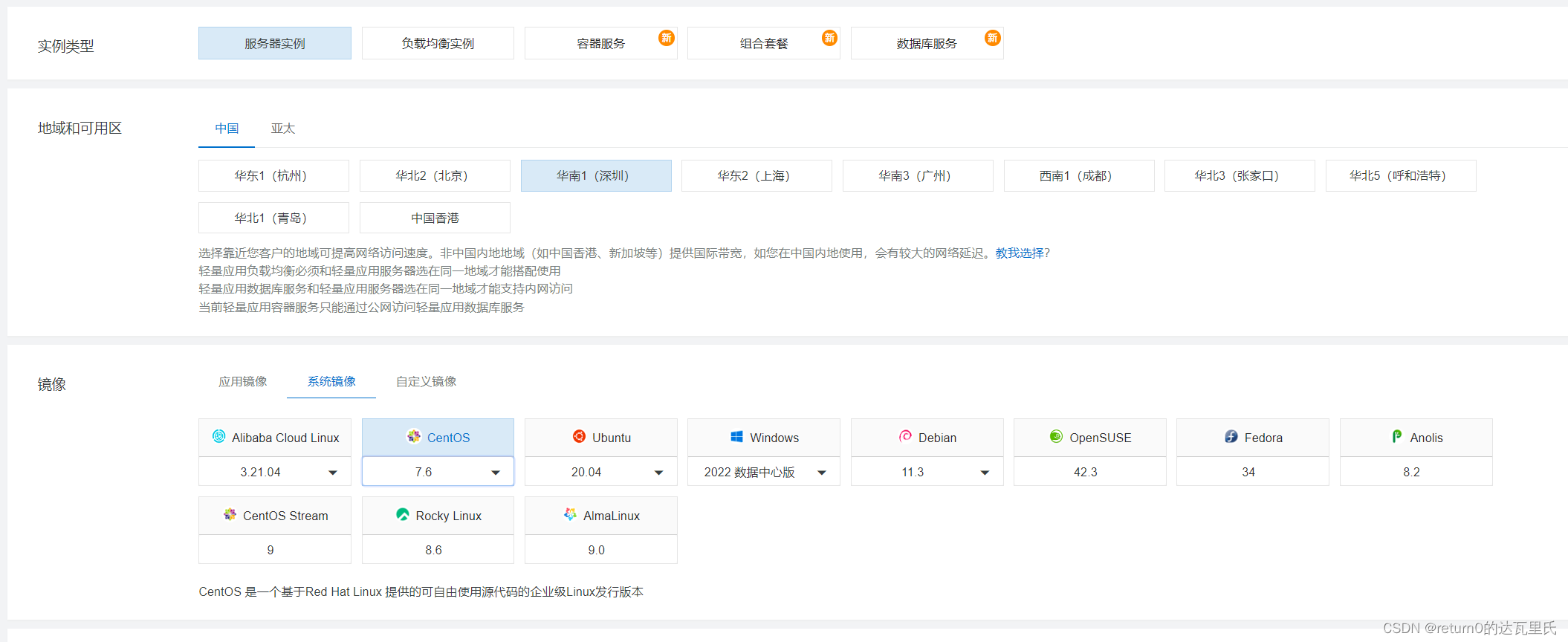The height and width of the screenshot is (642, 1568).
Task: Select the Debian system image
Action: click(927, 438)
